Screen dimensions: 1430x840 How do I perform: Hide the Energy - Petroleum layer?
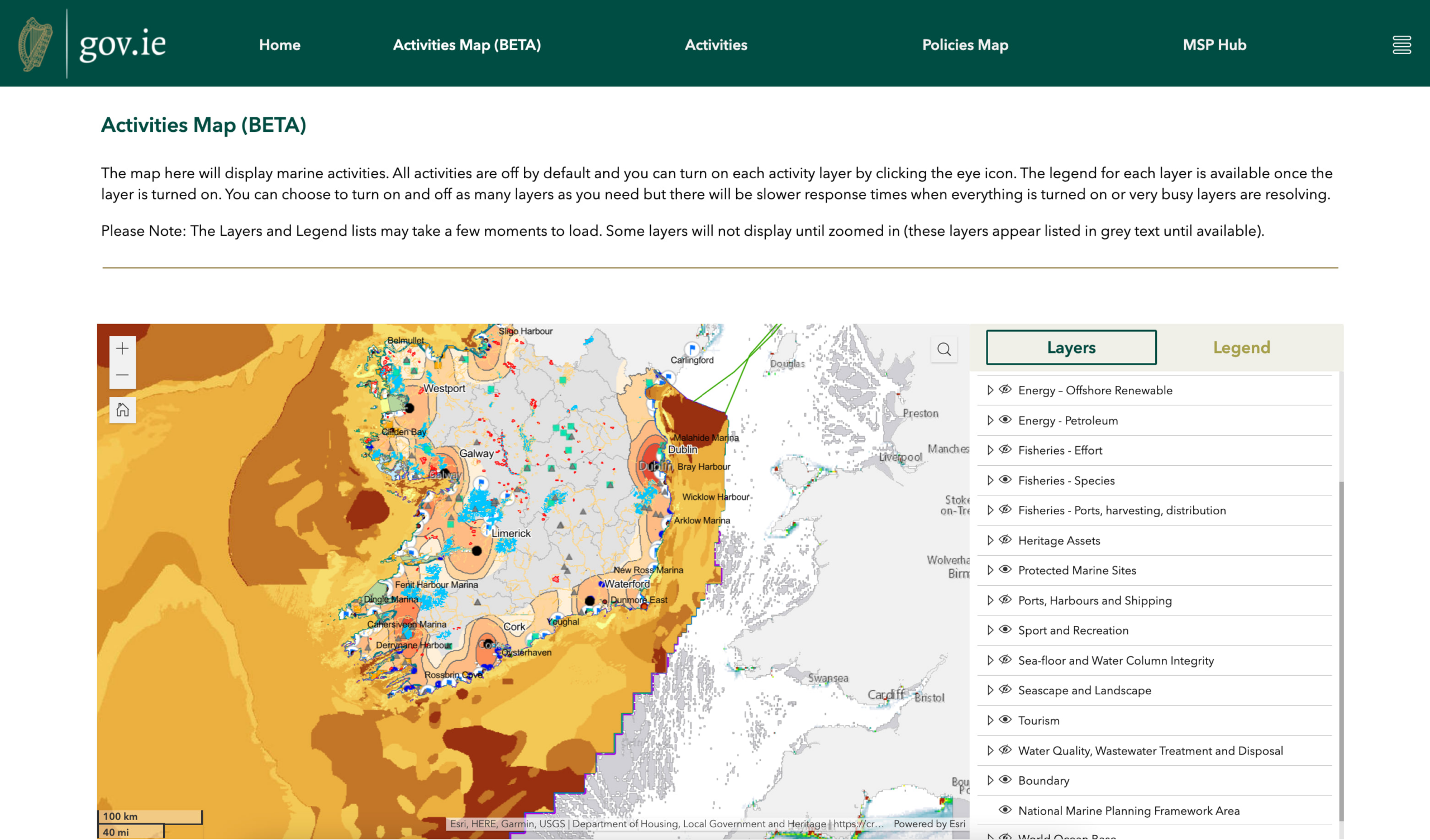[1005, 420]
